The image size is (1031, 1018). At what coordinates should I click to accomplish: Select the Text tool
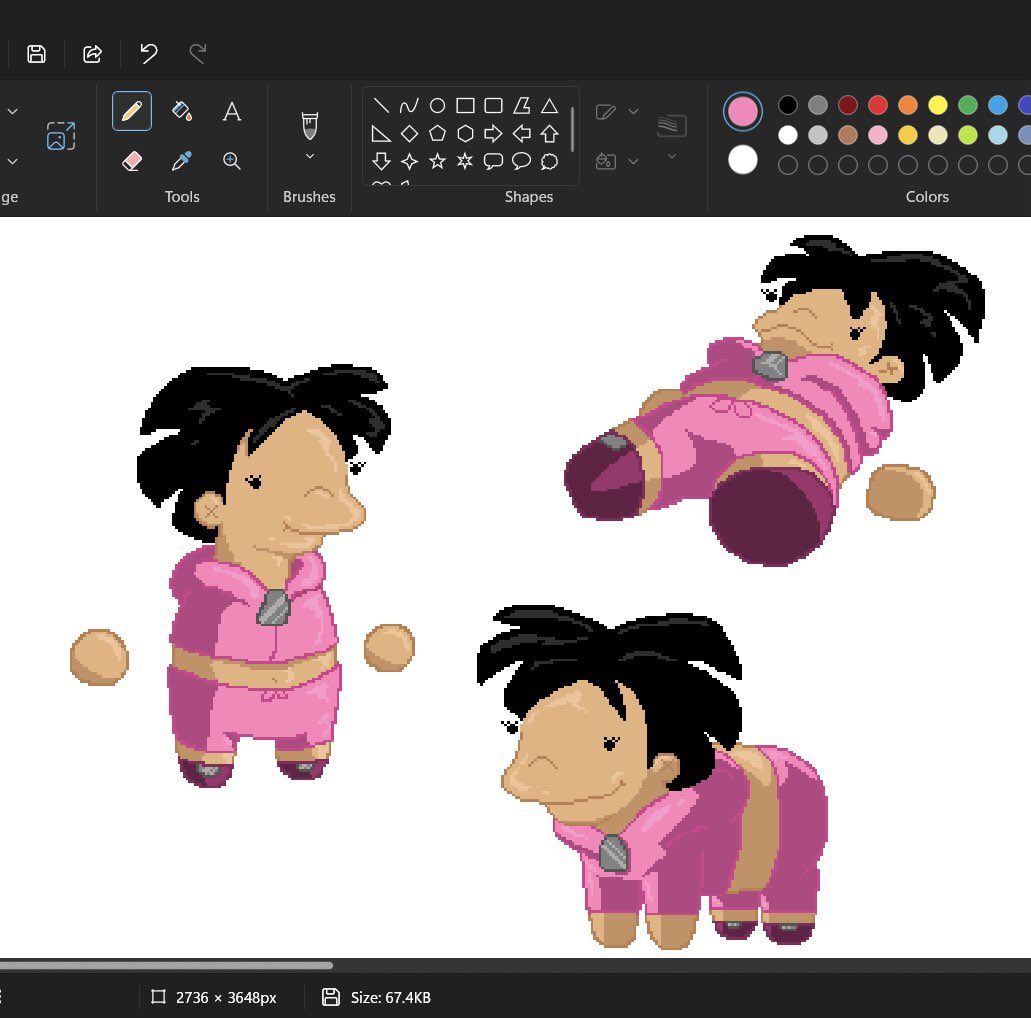click(231, 111)
